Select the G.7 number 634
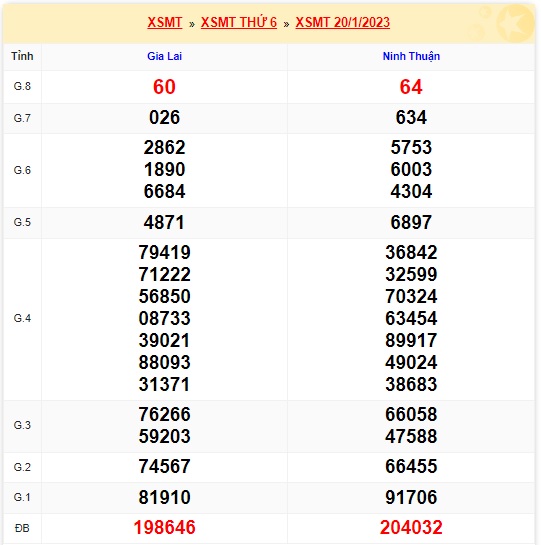This screenshot has height=545, width=541. coord(411,117)
